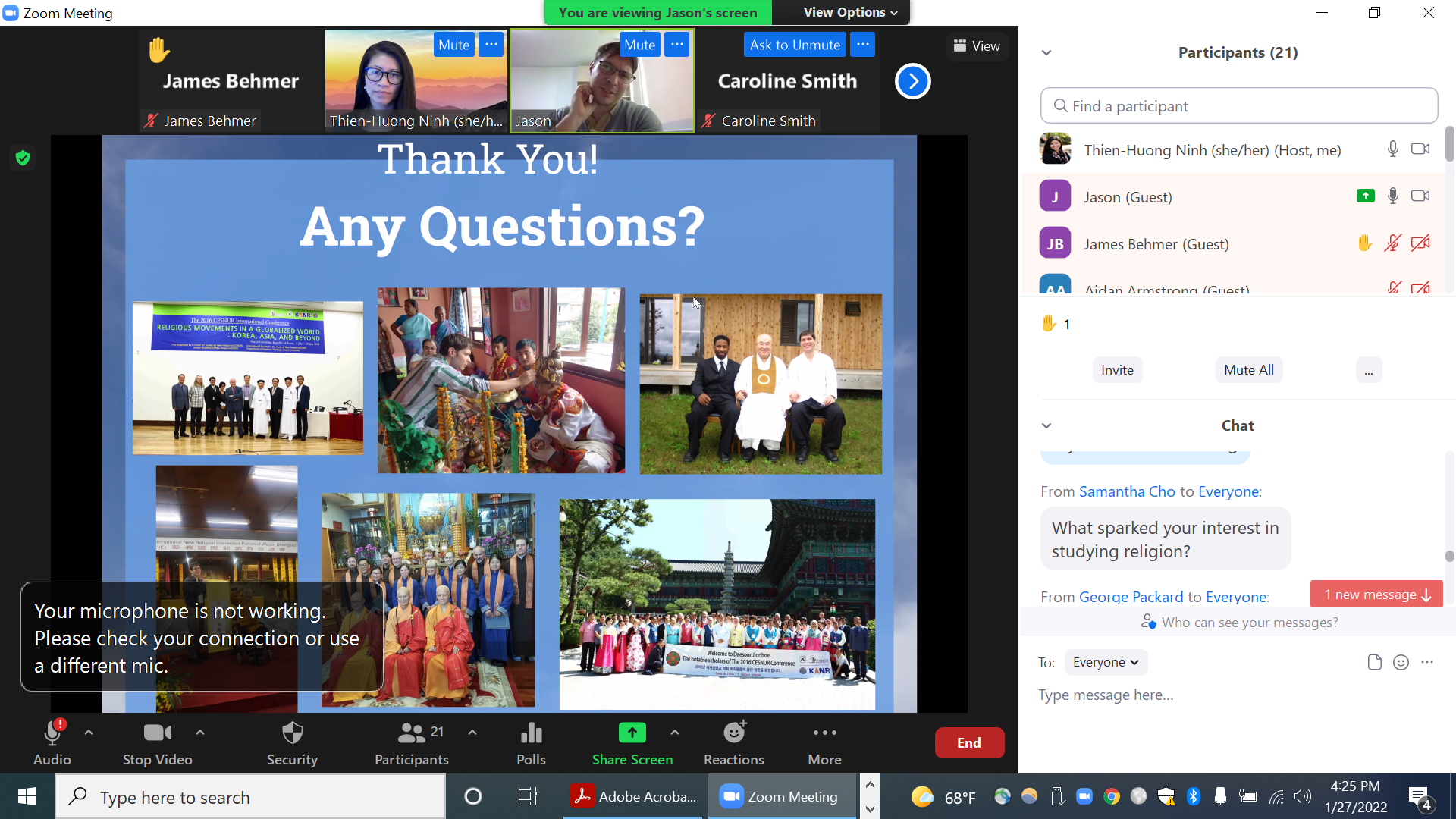
Task: Click the green encryption shield icon
Action: click(x=23, y=158)
